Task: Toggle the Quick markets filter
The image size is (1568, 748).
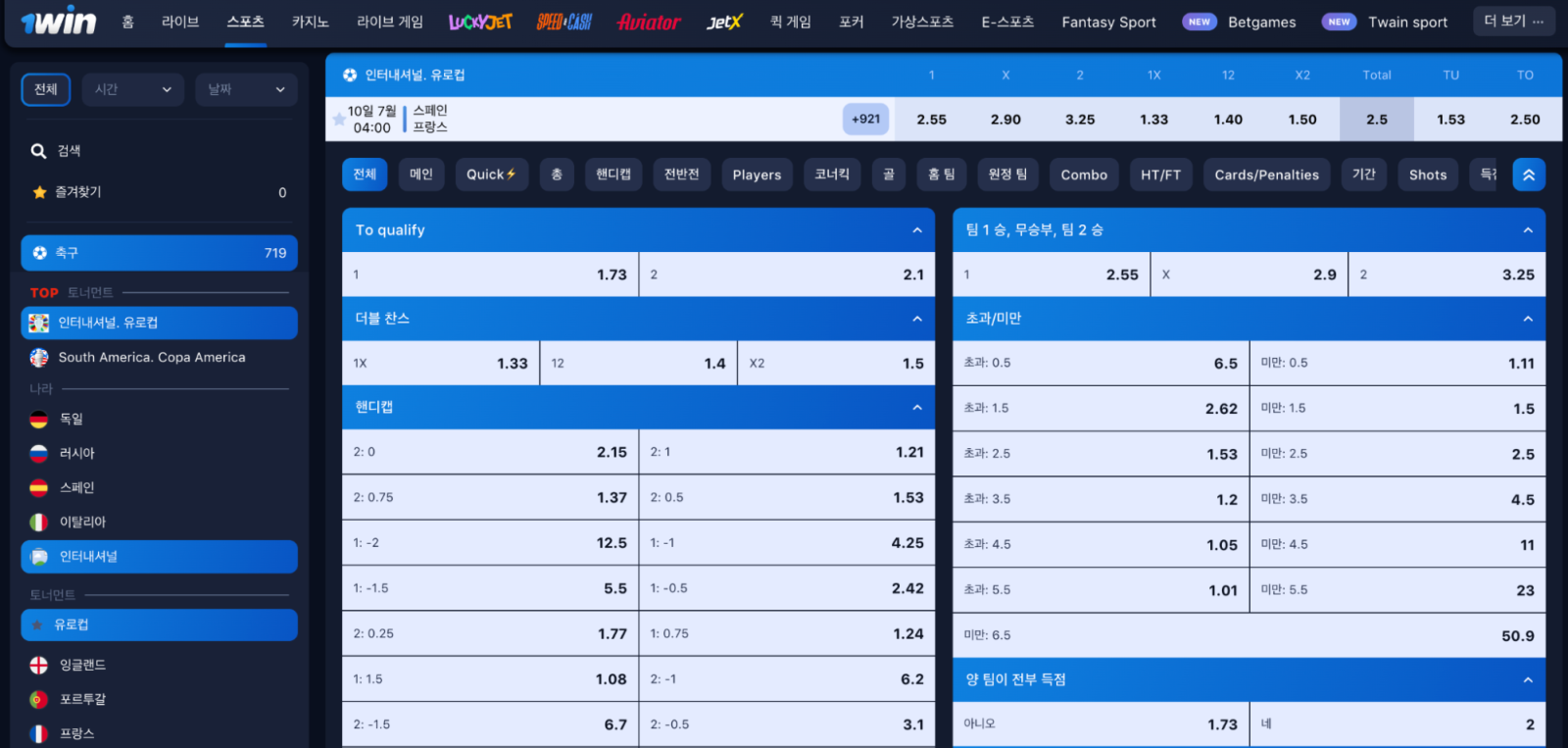Action: 491,175
